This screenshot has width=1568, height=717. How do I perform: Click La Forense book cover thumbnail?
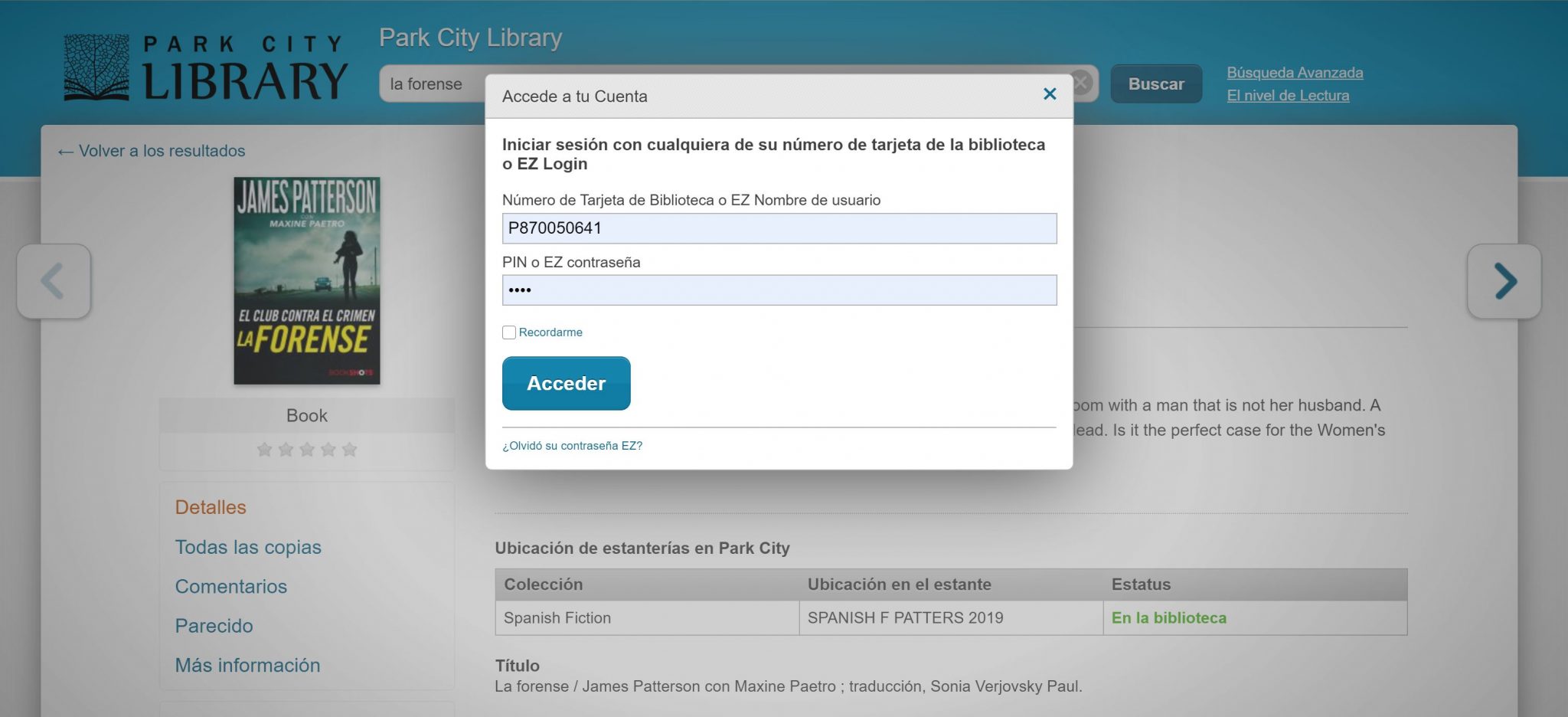pos(307,281)
